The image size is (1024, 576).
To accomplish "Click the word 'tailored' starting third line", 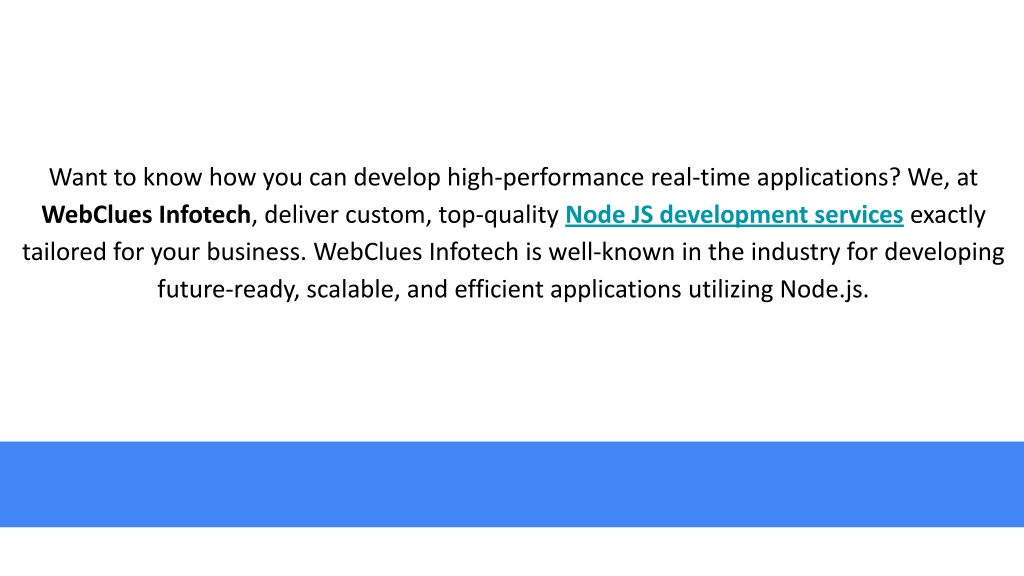I will [64, 252].
